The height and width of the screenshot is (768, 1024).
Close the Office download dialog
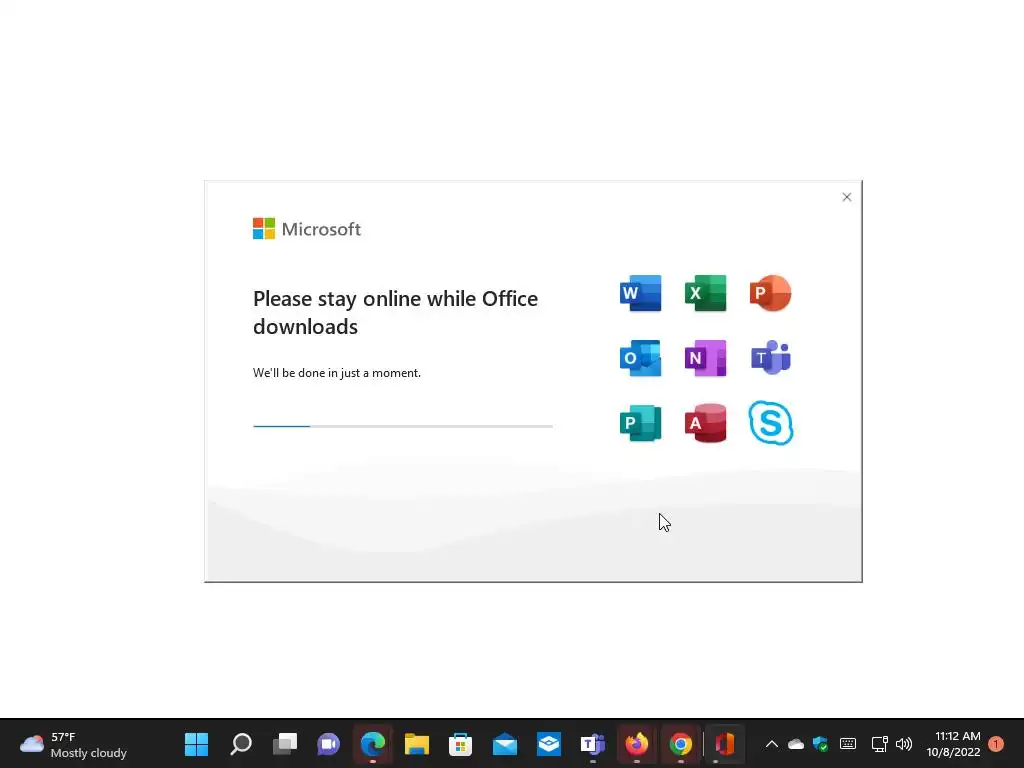point(846,197)
